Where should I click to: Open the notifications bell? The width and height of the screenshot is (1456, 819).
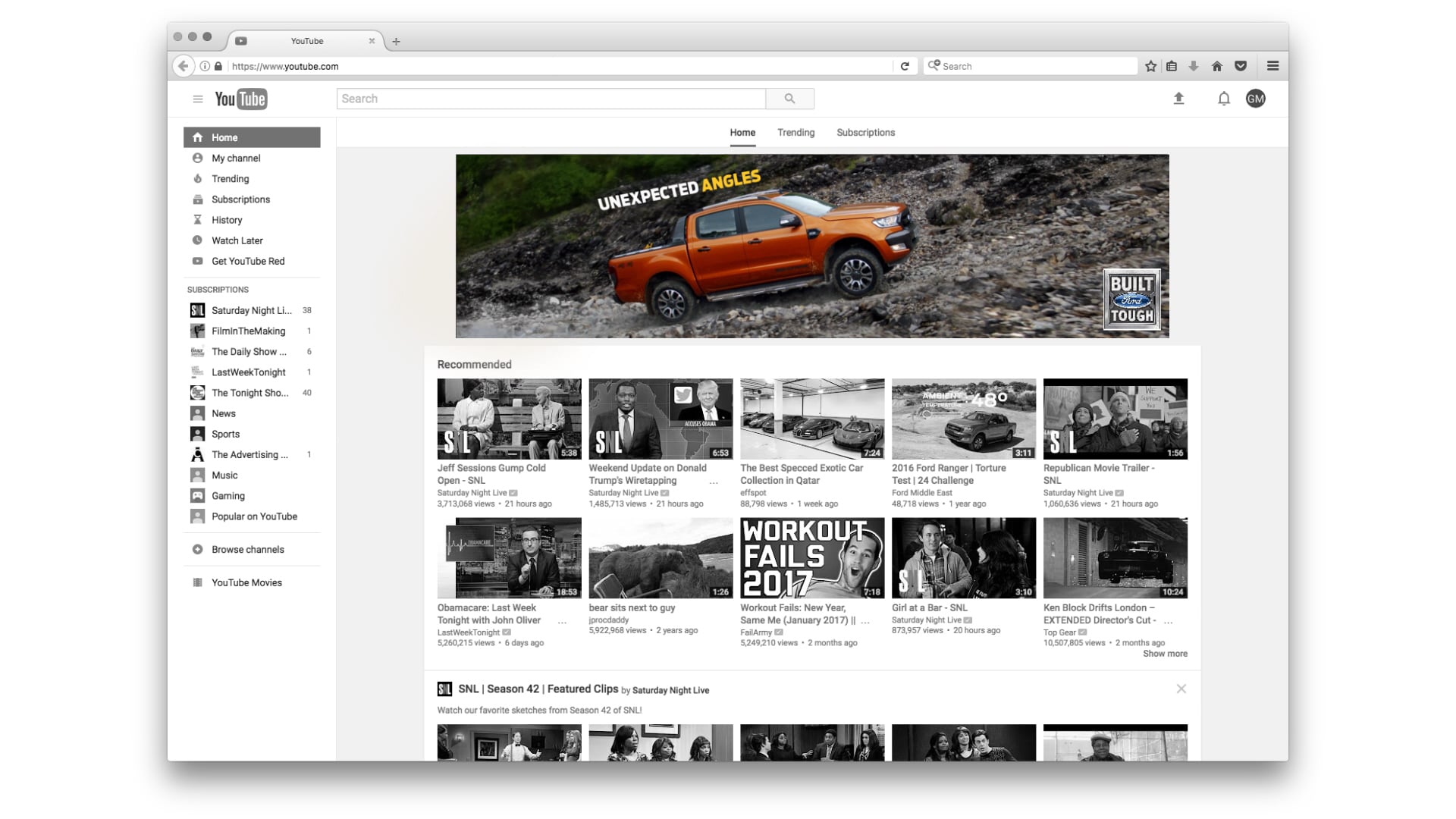pos(1223,98)
